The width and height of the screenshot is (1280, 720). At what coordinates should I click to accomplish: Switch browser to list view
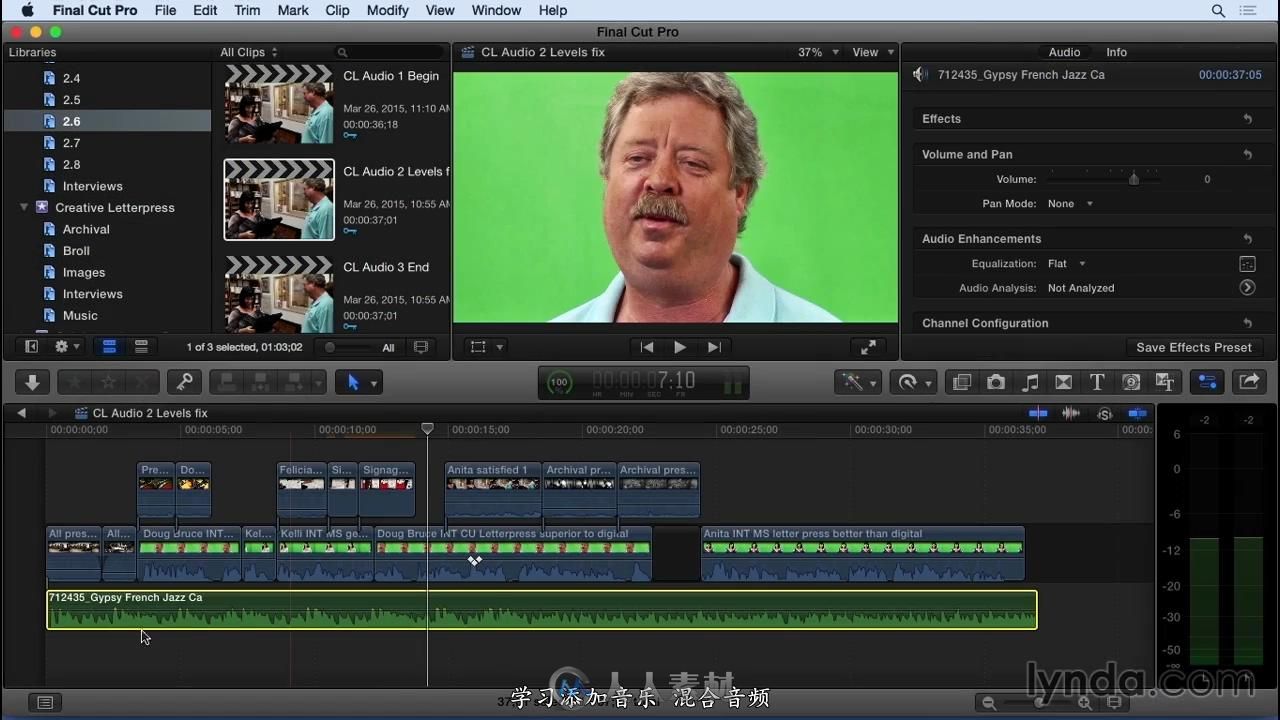click(141, 347)
